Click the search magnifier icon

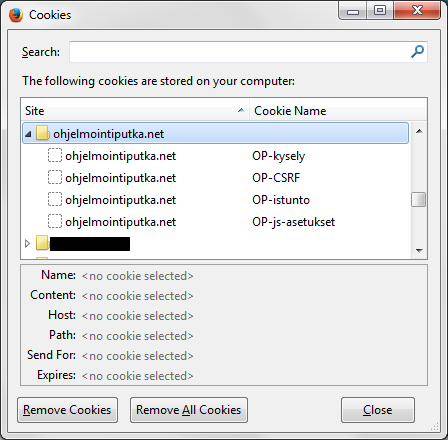[x=417, y=52]
